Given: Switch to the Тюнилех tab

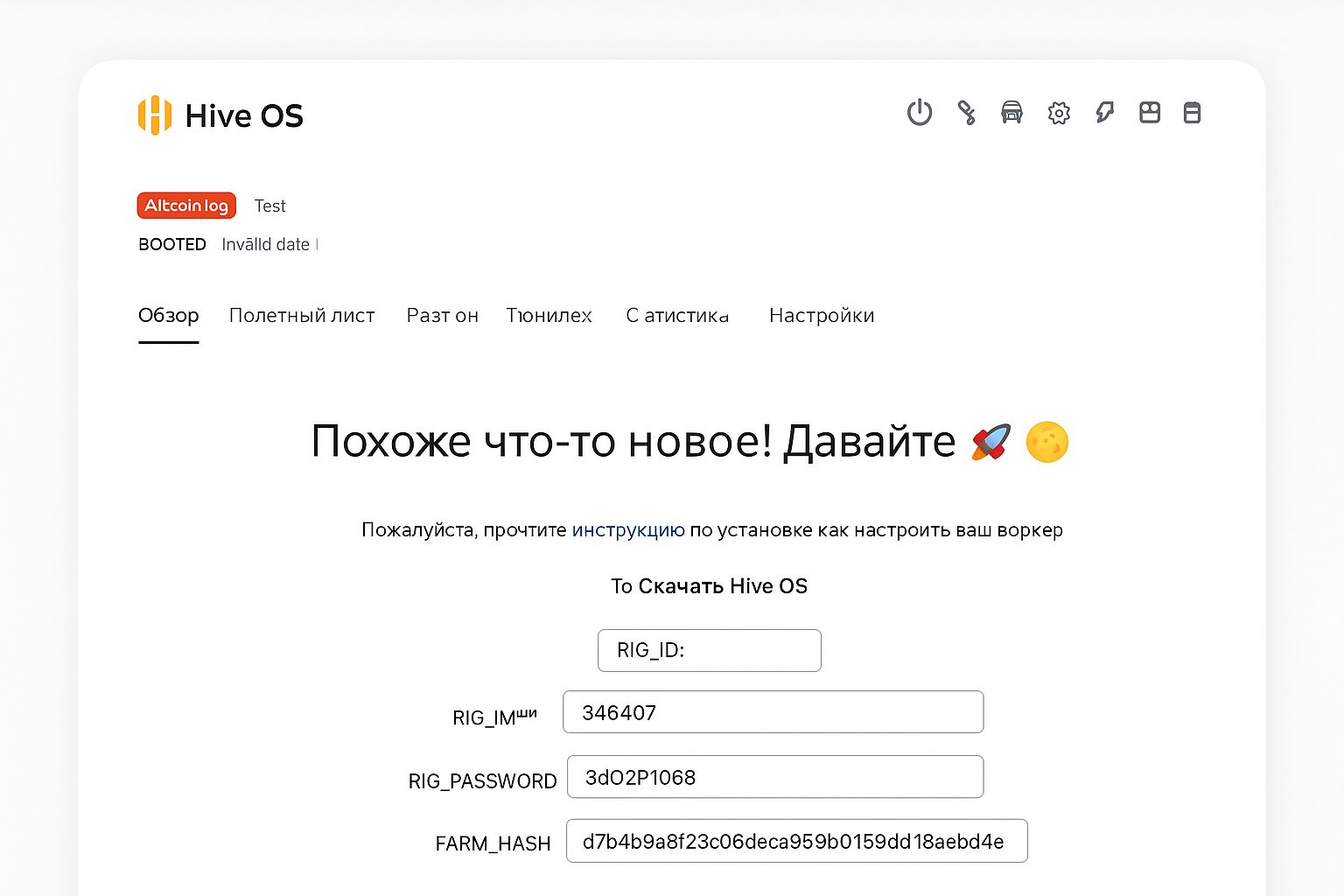Looking at the screenshot, I should click(549, 315).
